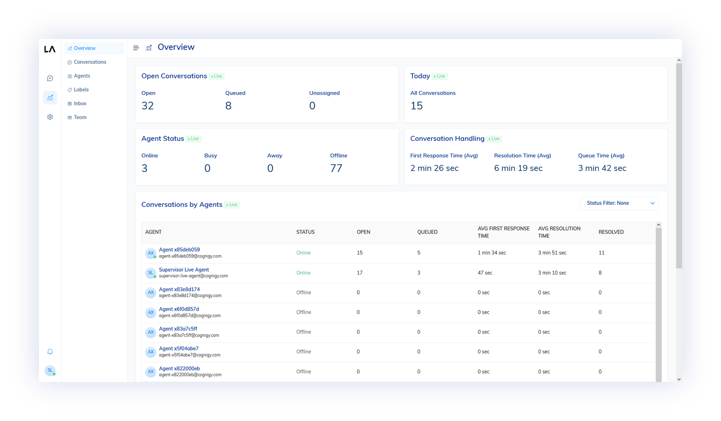This screenshot has width=721, height=421.
Task: Open Agent x83e8d174 name link
Action: tap(179, 290)
